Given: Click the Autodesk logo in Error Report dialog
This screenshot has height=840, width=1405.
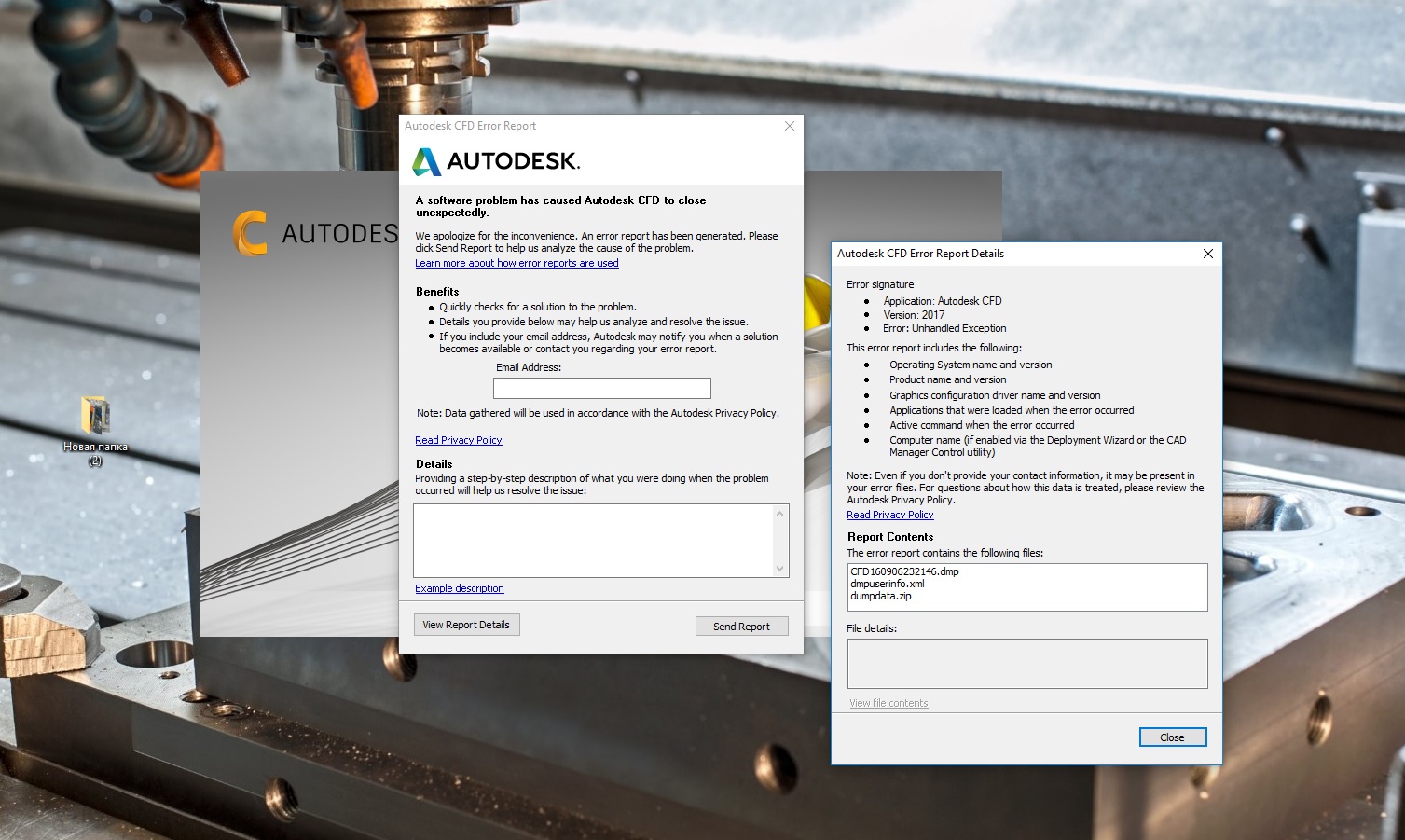Looking at the screenshot, I should point(495,161).
